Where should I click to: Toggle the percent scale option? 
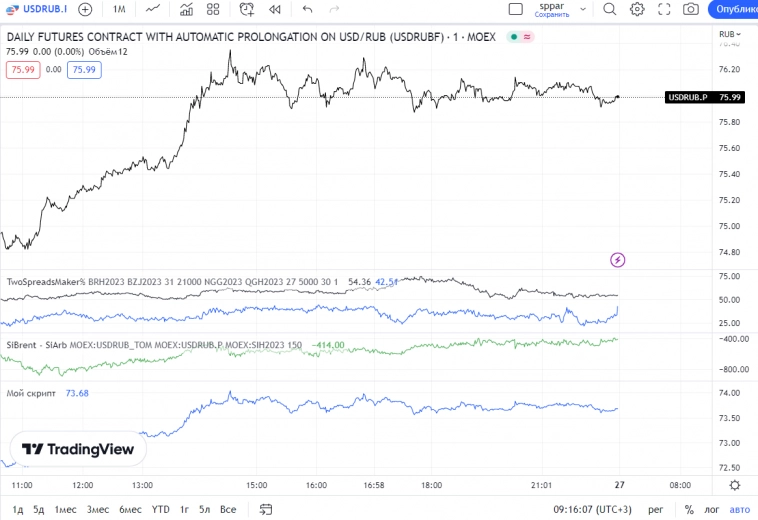689,509
